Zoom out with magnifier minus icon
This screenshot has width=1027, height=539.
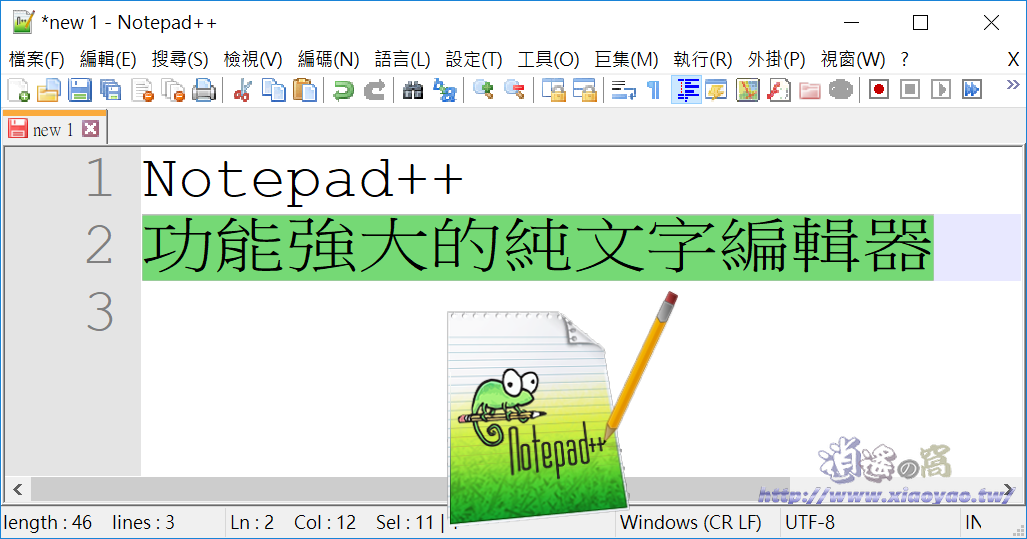click(514, 90)
